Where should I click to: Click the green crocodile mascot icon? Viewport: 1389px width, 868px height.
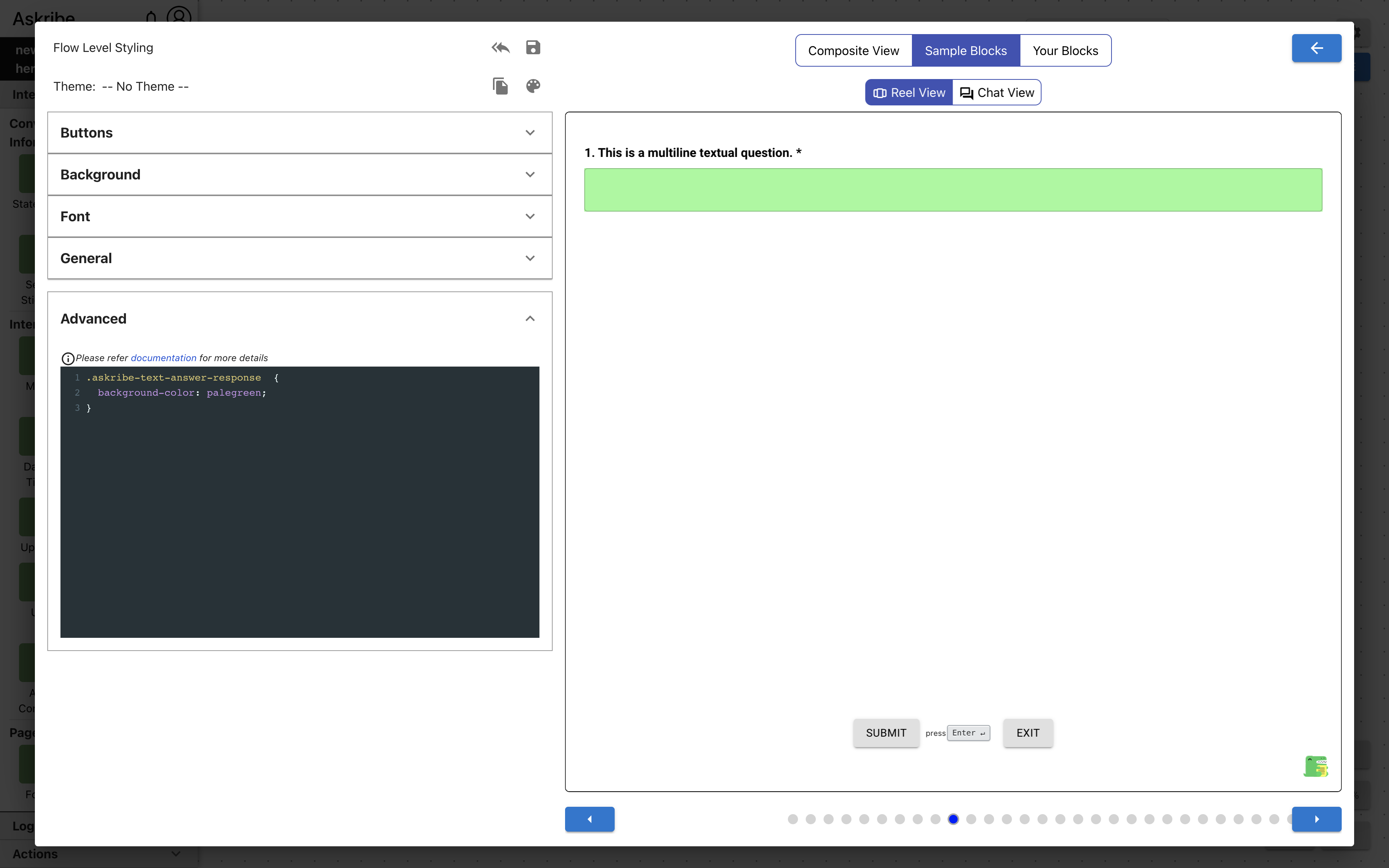pos(1315,766)
